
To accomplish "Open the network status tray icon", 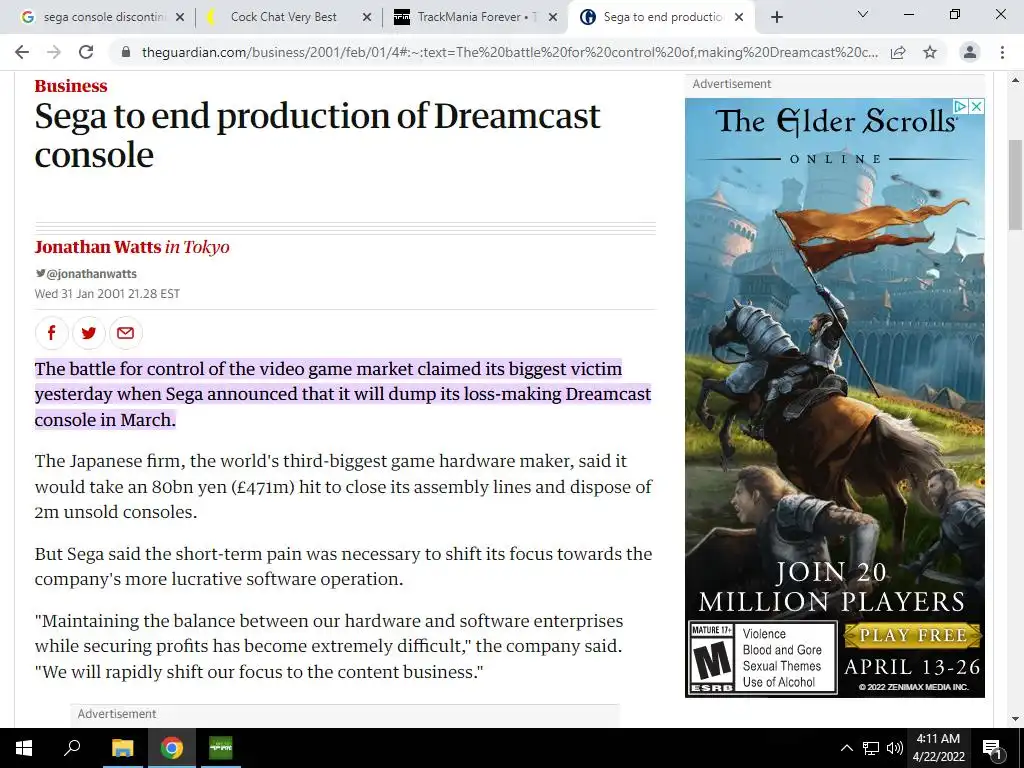I will tap(871, 748).
